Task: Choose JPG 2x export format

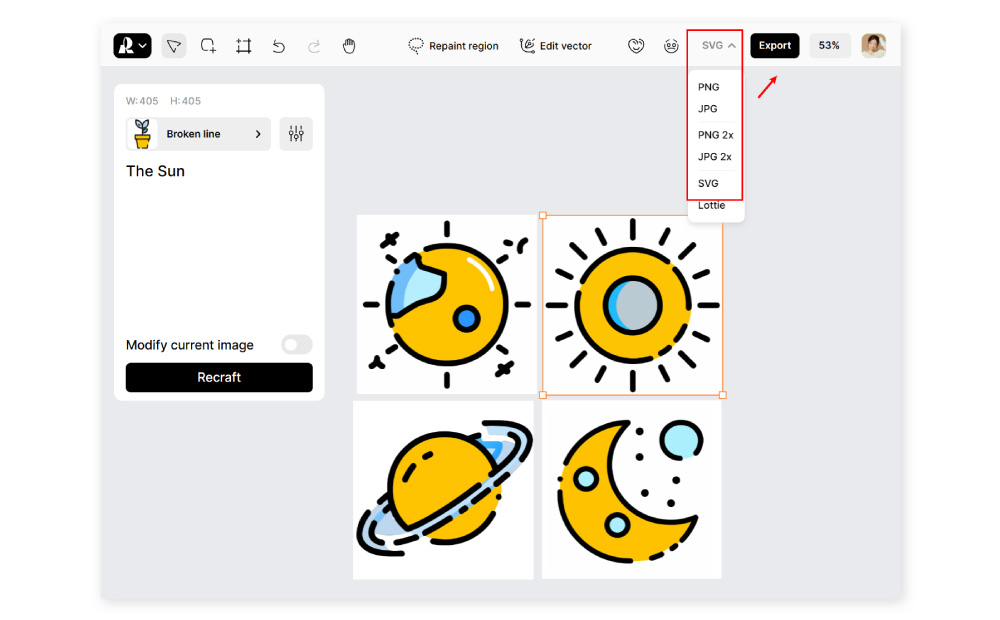Action: (714, 156)
